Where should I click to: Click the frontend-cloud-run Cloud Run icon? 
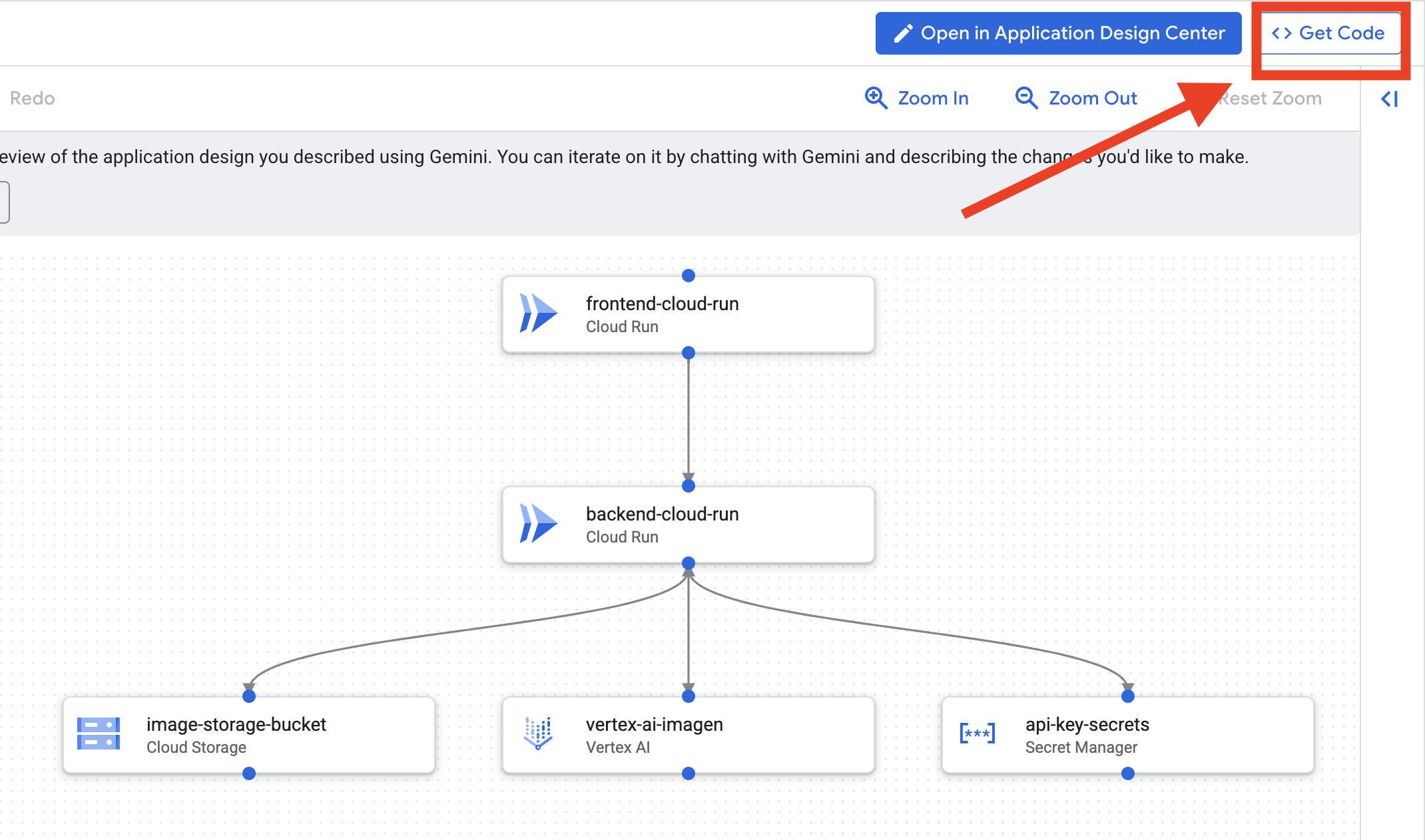(x=538, y=313)
